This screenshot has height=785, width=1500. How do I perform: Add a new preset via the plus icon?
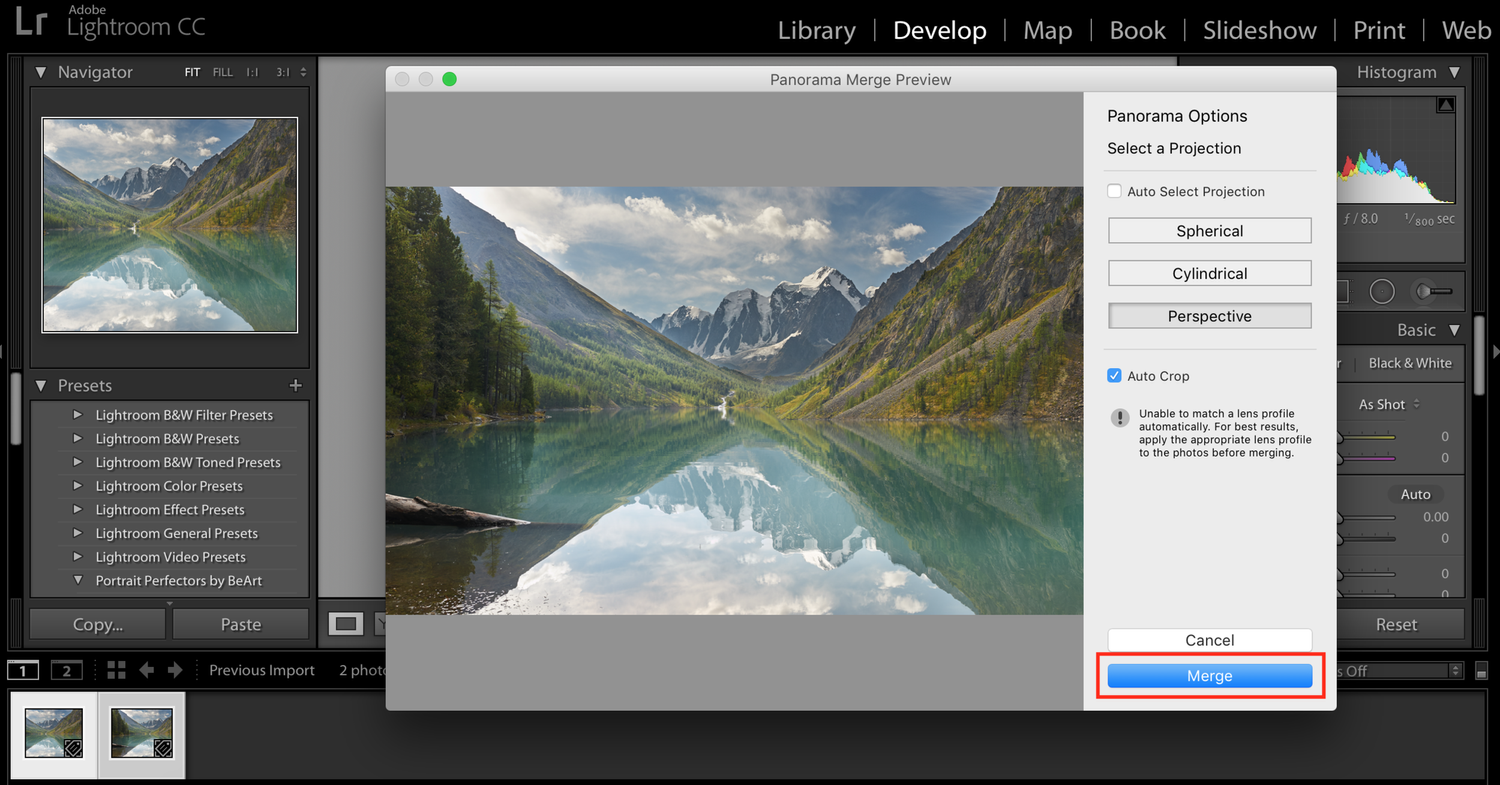pos(295,385)
